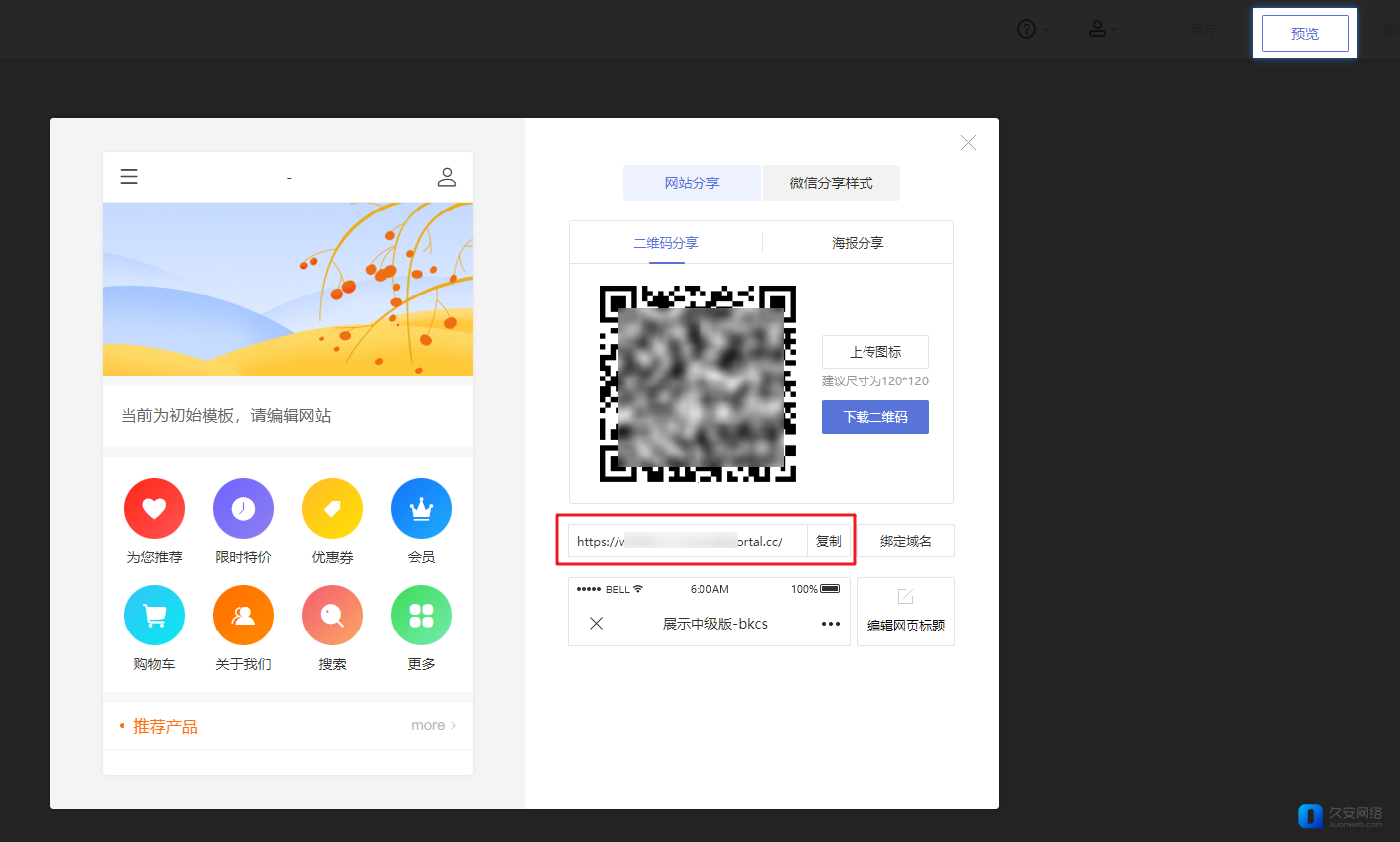
Task: Select the 关于我们 icon
Action: click(x=243, y=616)
